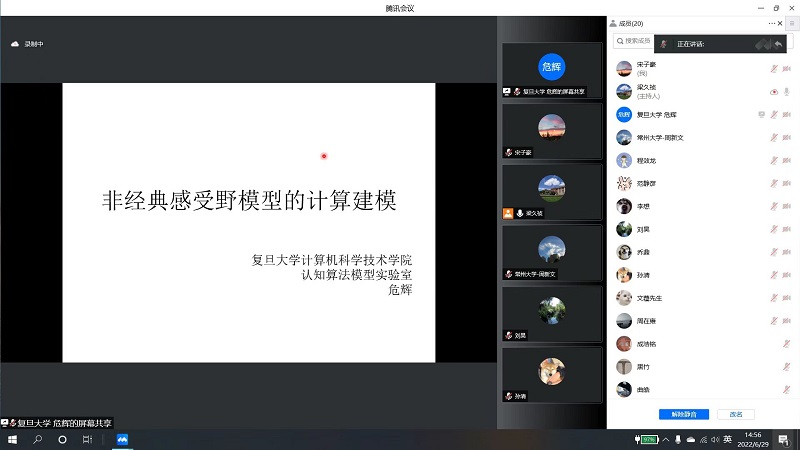800x450 pixels.
Task: Click the orange host badge icon on the video tile
Action: (x=508, y=213)
